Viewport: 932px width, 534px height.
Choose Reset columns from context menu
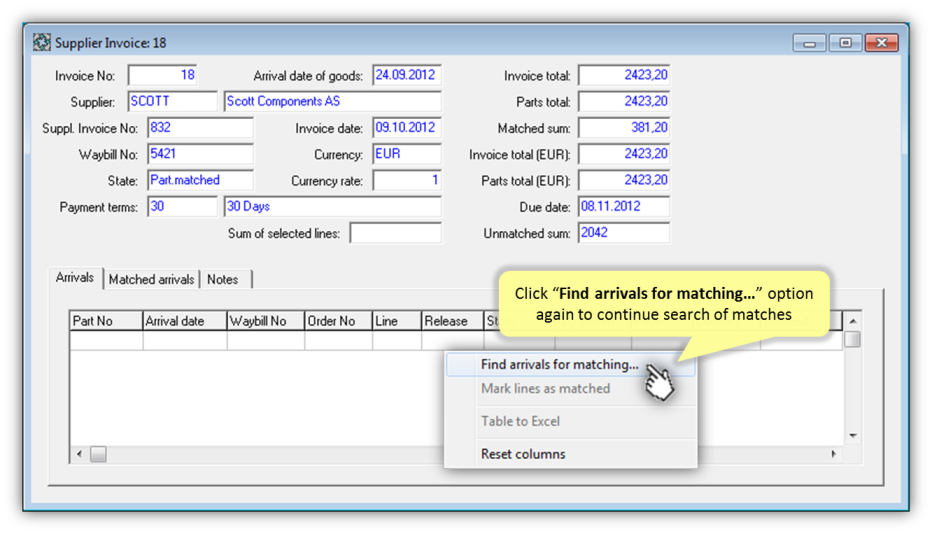point(523,454)
